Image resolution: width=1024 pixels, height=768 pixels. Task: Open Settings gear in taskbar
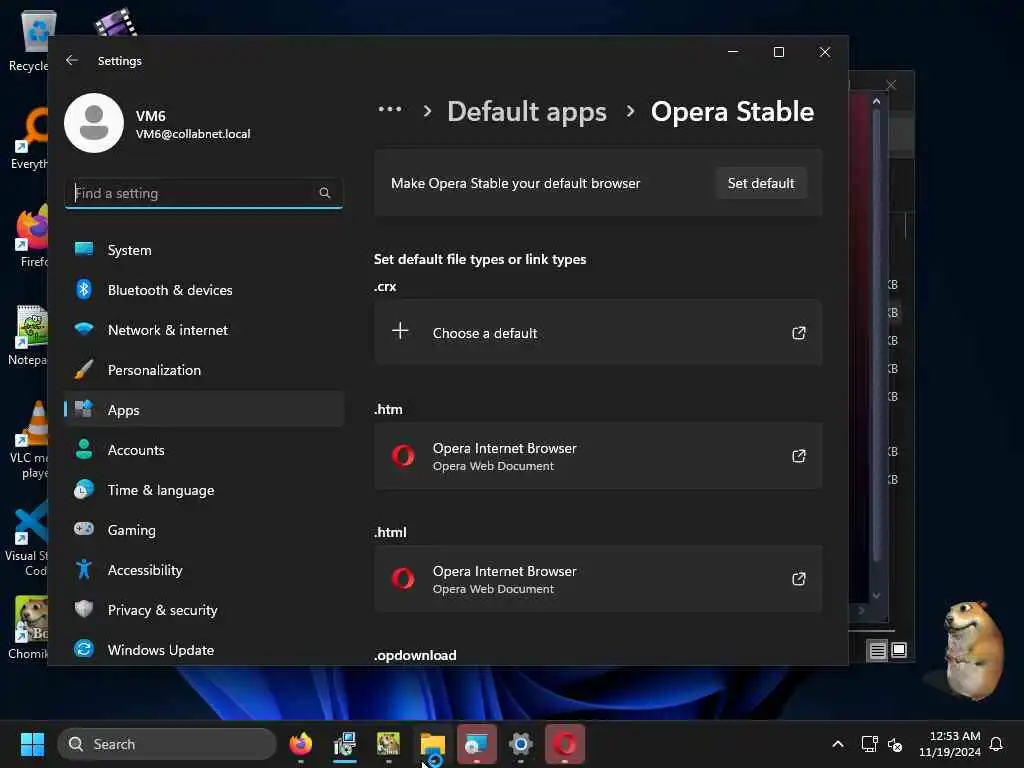(x=520, y=744)
